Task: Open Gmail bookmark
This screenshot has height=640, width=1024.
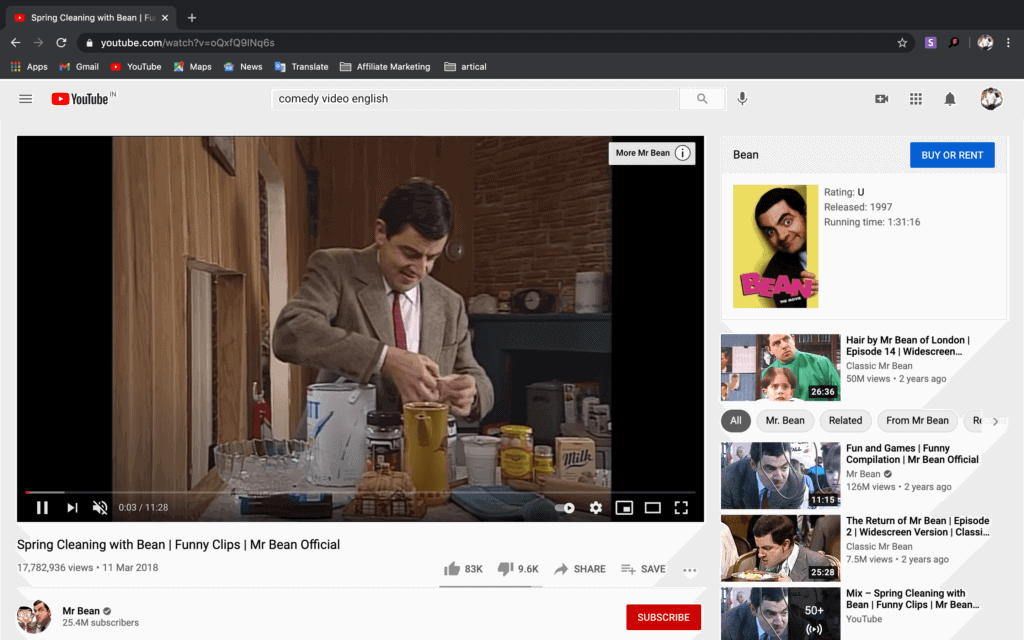Action: point(79,67)
